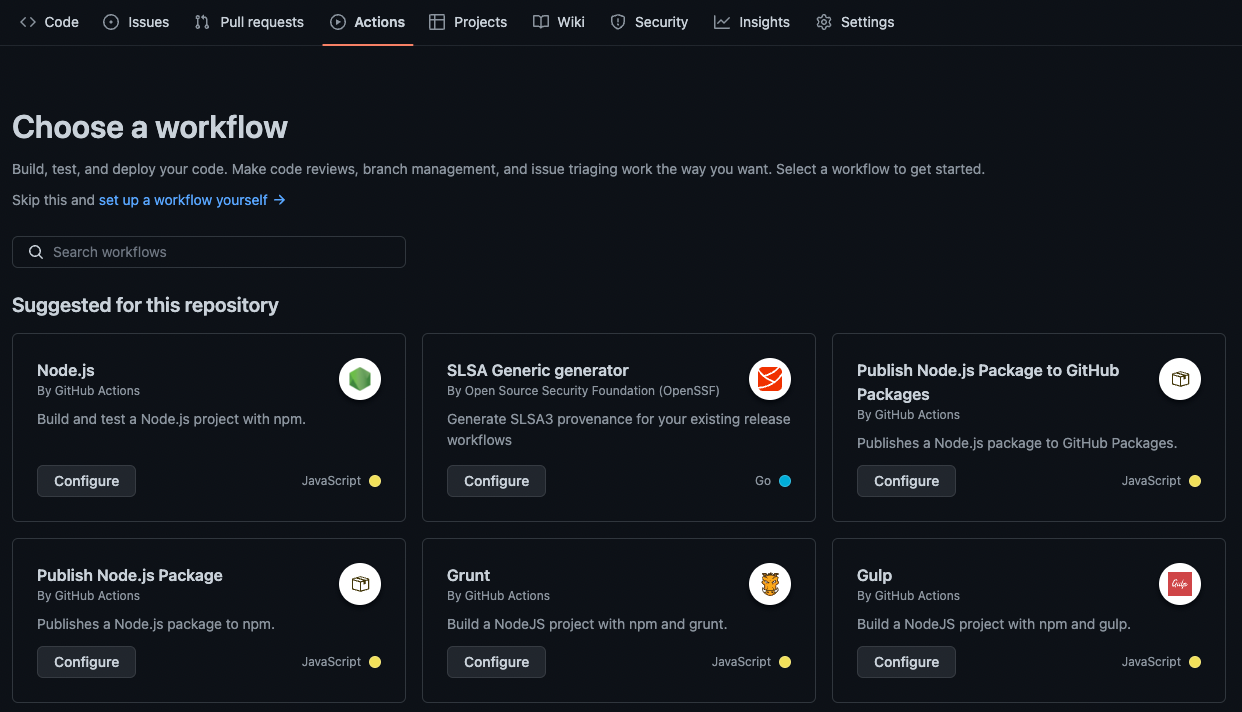
Task: Click the Grunt boar logo
Action: click(770, 584)
